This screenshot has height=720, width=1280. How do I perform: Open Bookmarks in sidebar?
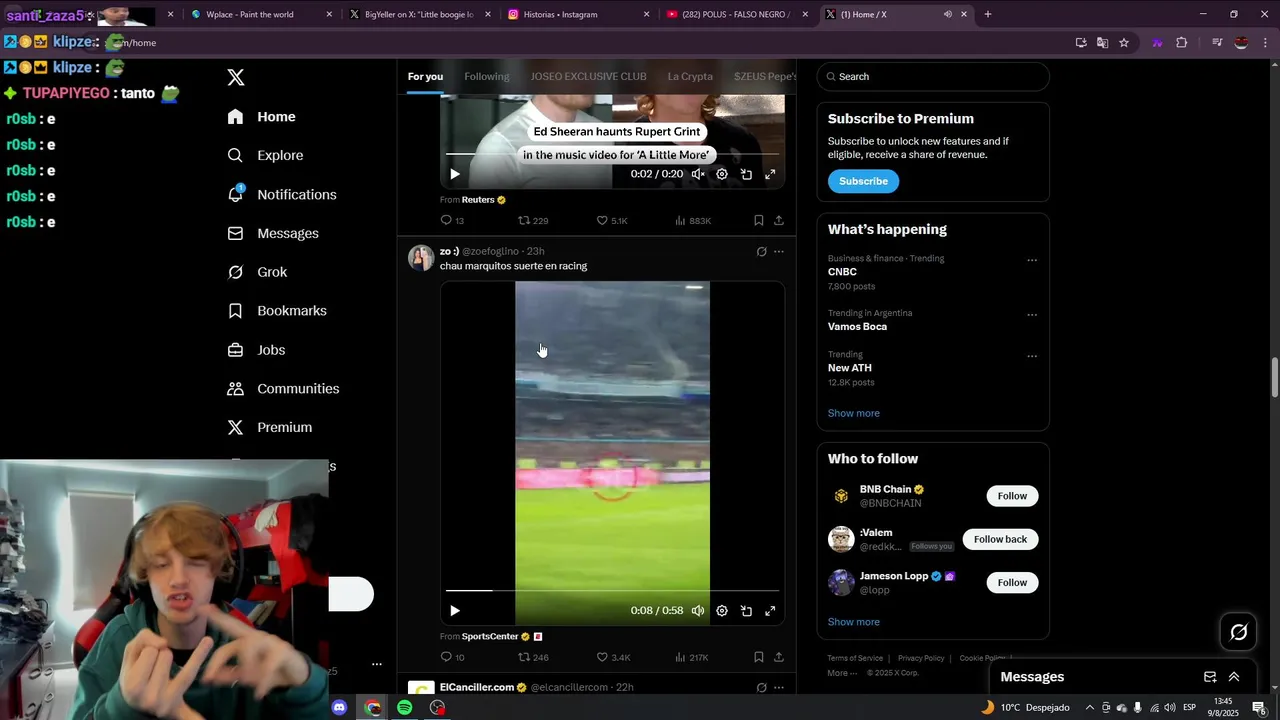(277, 311)
